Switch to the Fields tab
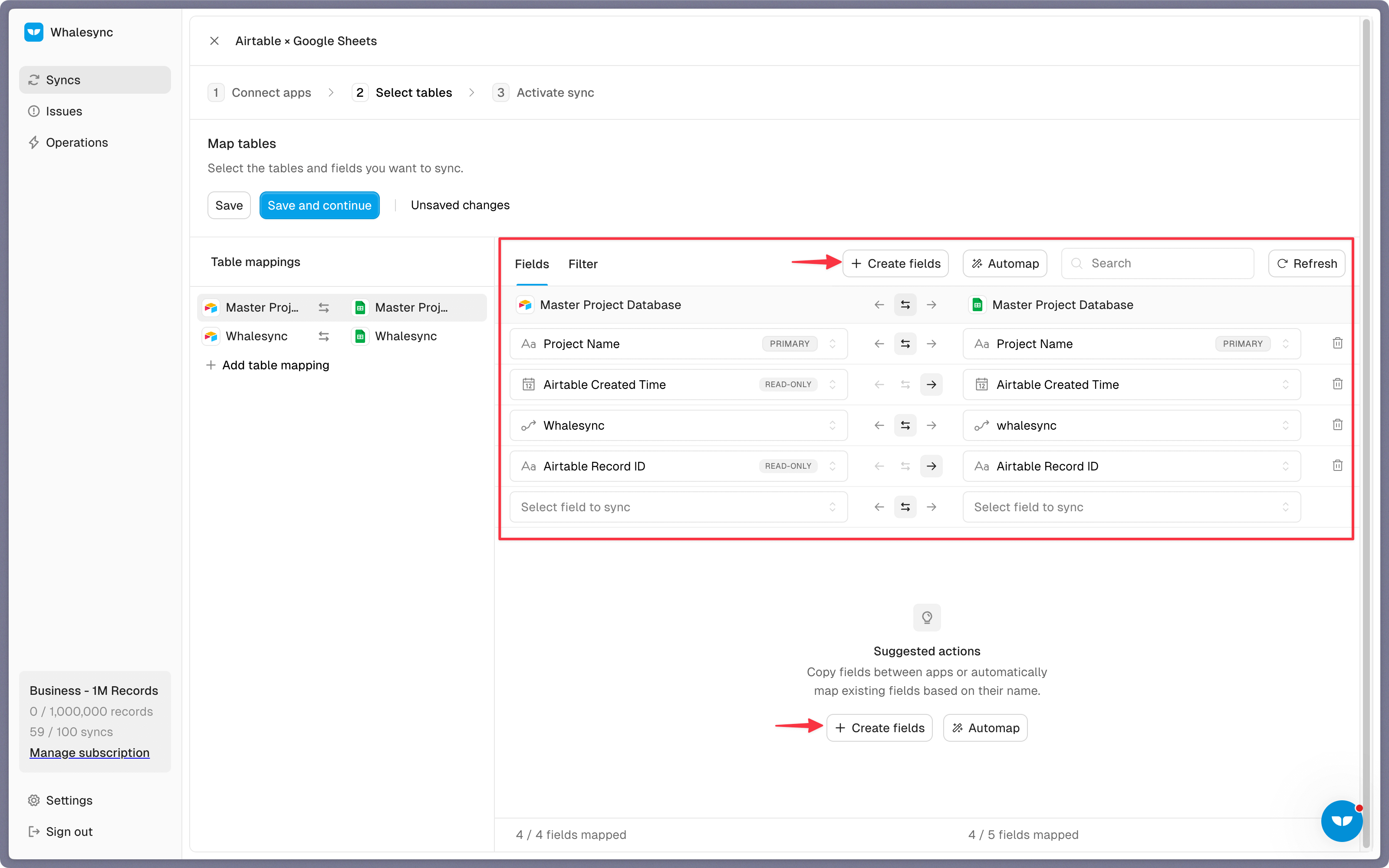The width and height of the screenshot is (1389, 868). pyautogui.click(x=531, y=264)
